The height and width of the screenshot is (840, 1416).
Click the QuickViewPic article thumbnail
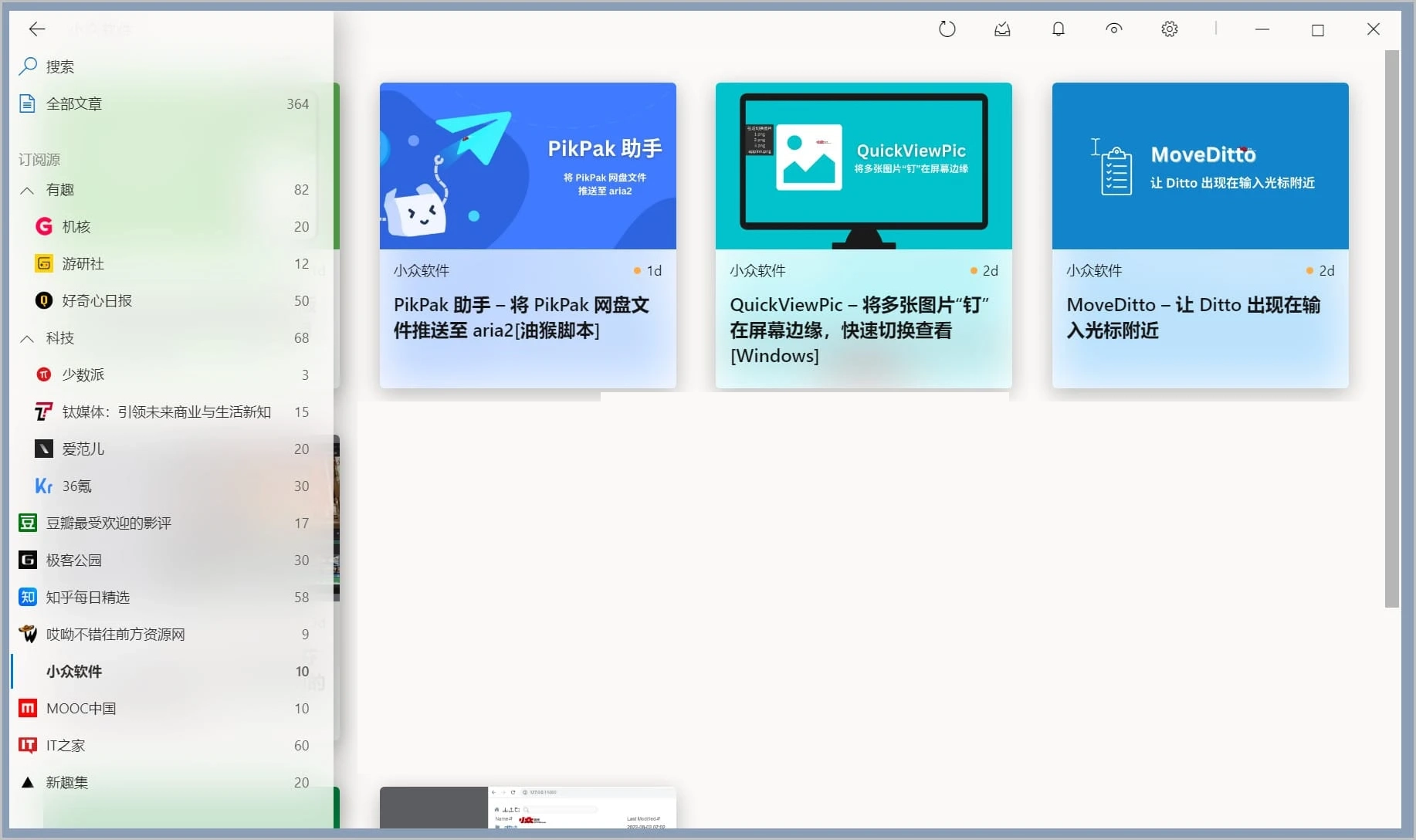pyautogui.click(x=863, y=166)
